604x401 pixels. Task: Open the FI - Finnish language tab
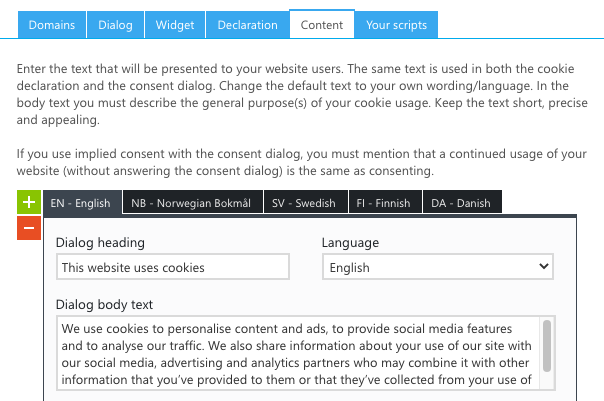(x=385, y=202)
